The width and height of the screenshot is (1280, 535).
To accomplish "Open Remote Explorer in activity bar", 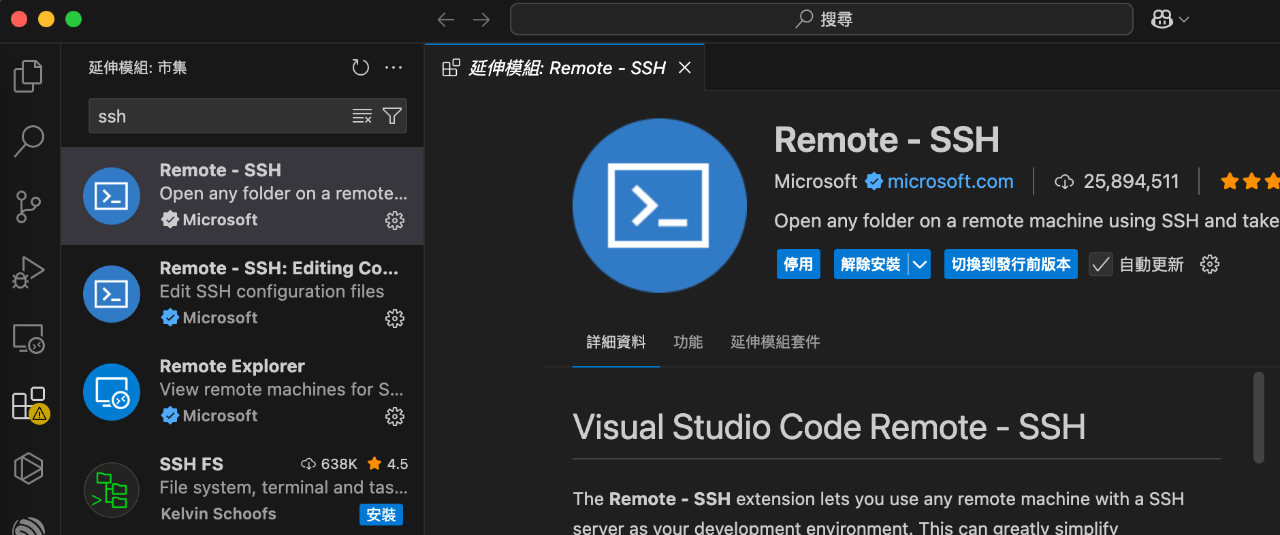I will pos(28,339).
